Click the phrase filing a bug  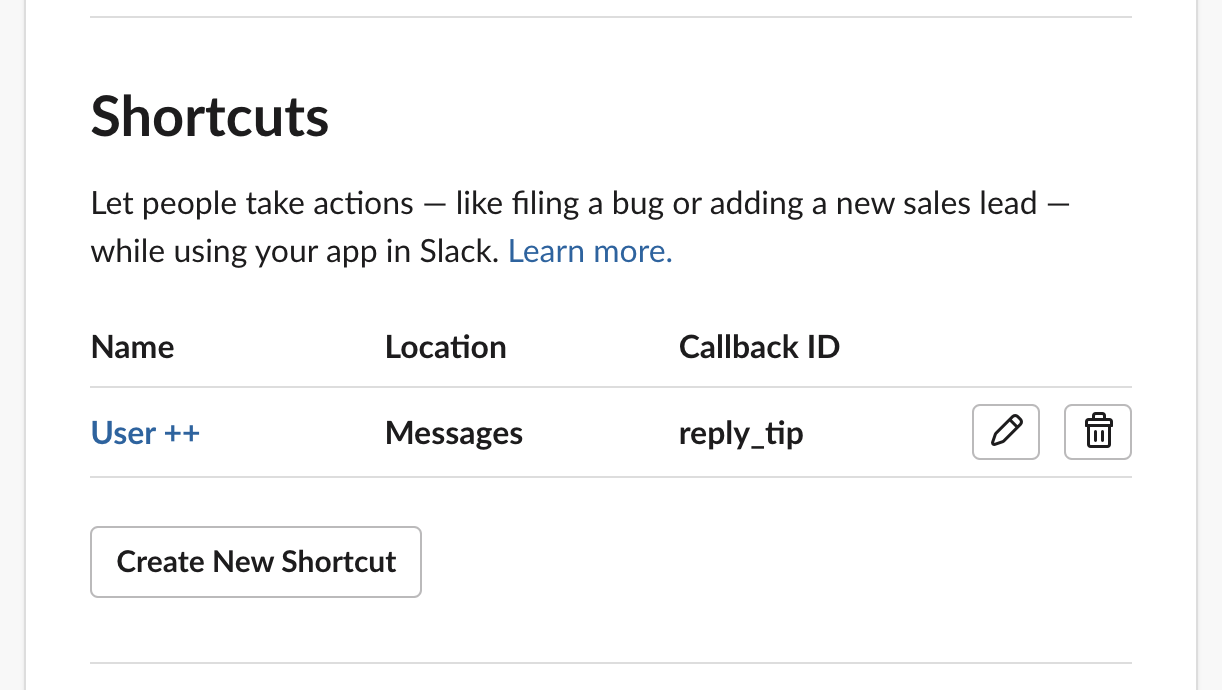[x=572, y=204]
